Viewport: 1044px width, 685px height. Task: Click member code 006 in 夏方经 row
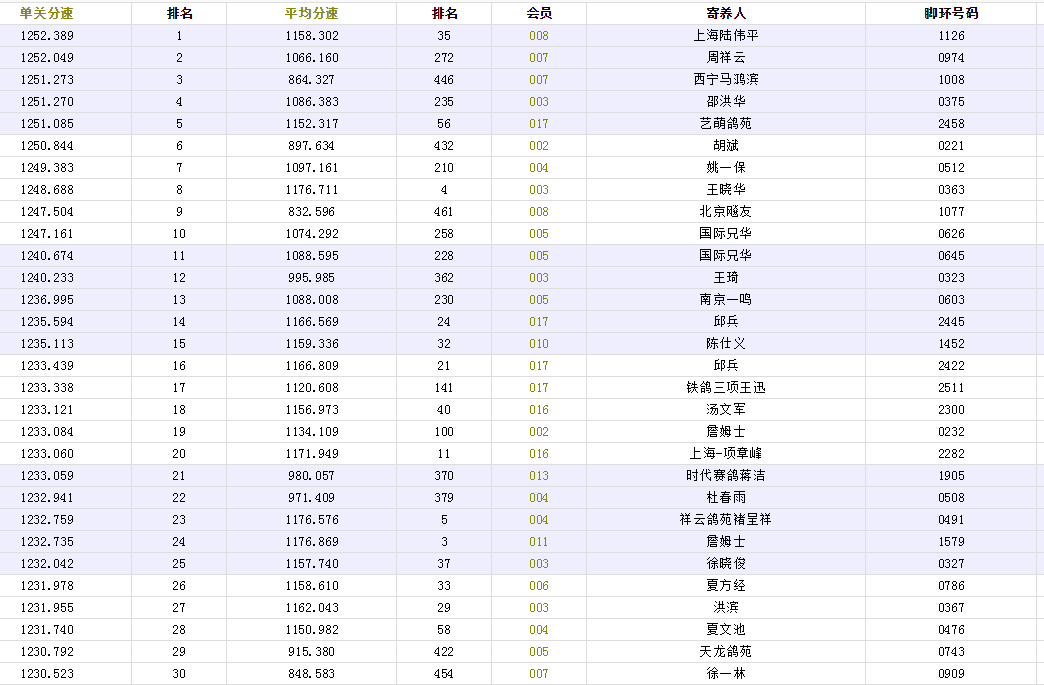coord(539,586)
